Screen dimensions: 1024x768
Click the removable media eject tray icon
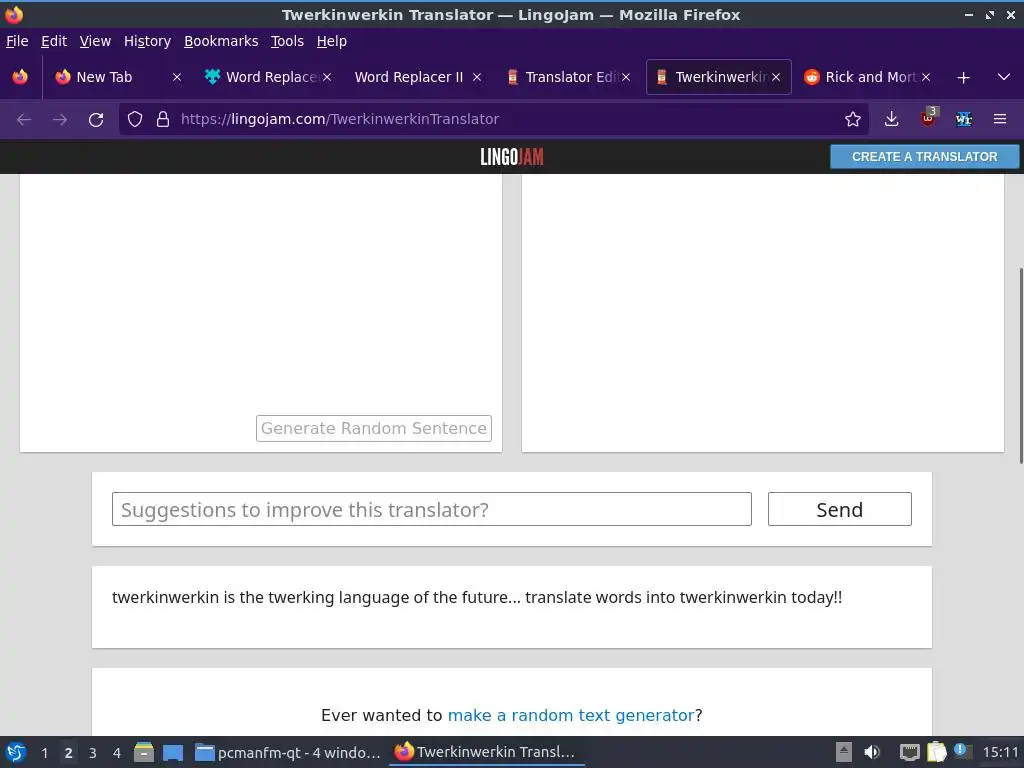point(844,752)
